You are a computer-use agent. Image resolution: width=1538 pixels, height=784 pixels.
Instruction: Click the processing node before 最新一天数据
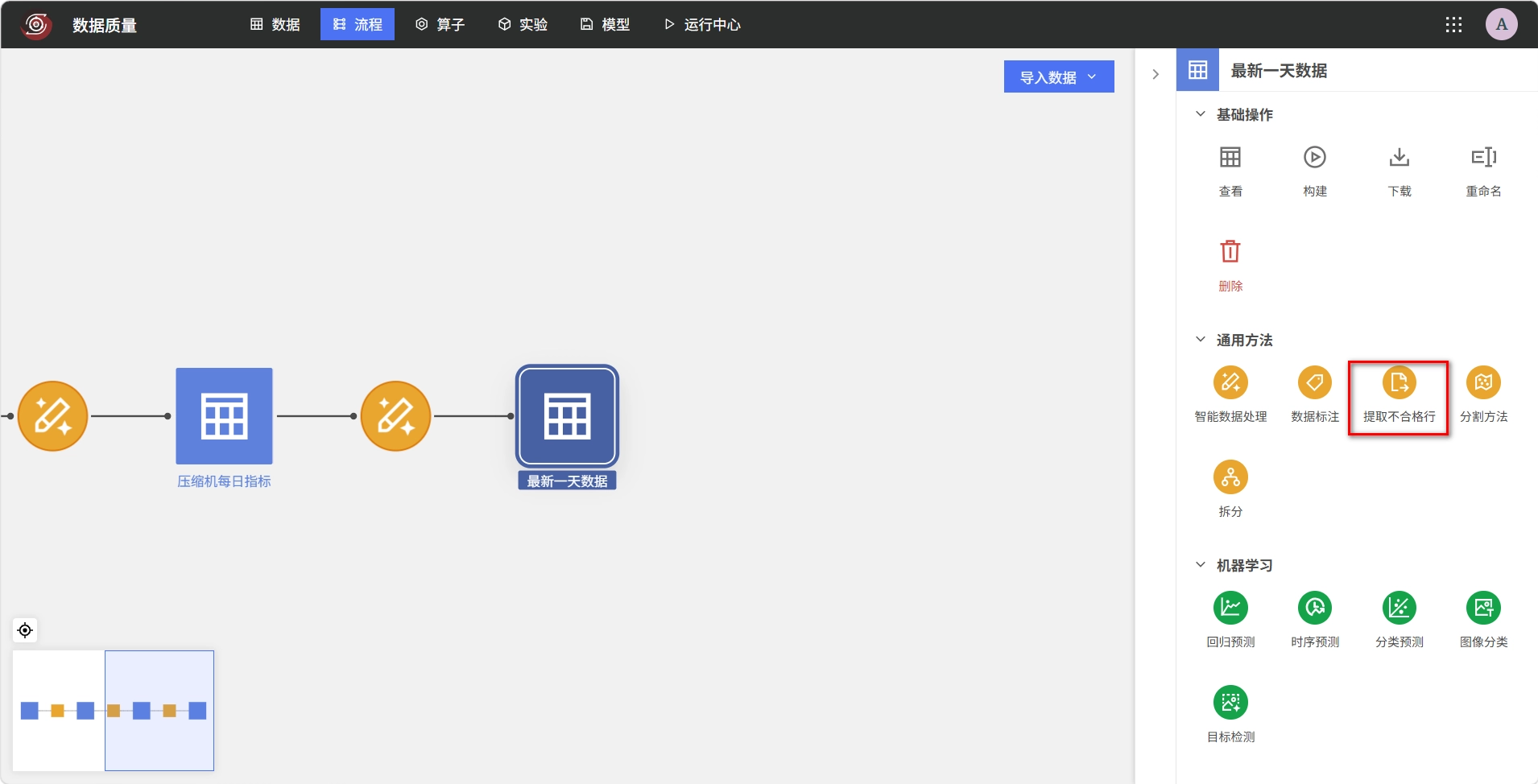tap(395, 416)
